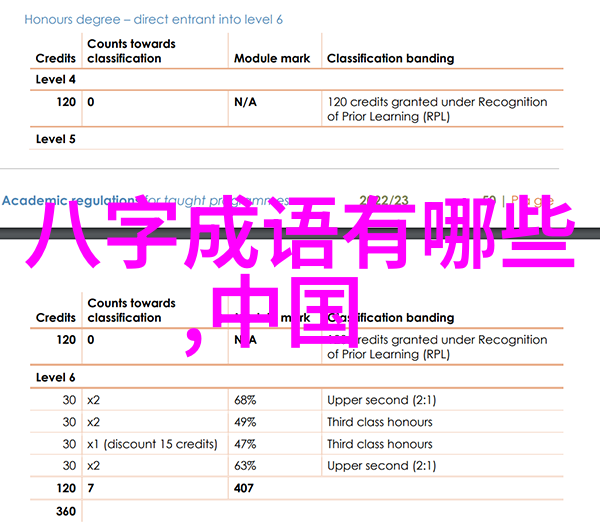Click the '30' credits cell in the 49% row
This screenshot has height=524, width=600.
pos(69,422)
